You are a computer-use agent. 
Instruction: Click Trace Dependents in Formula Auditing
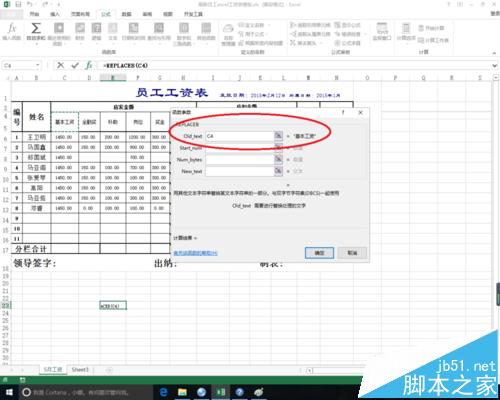310,34
